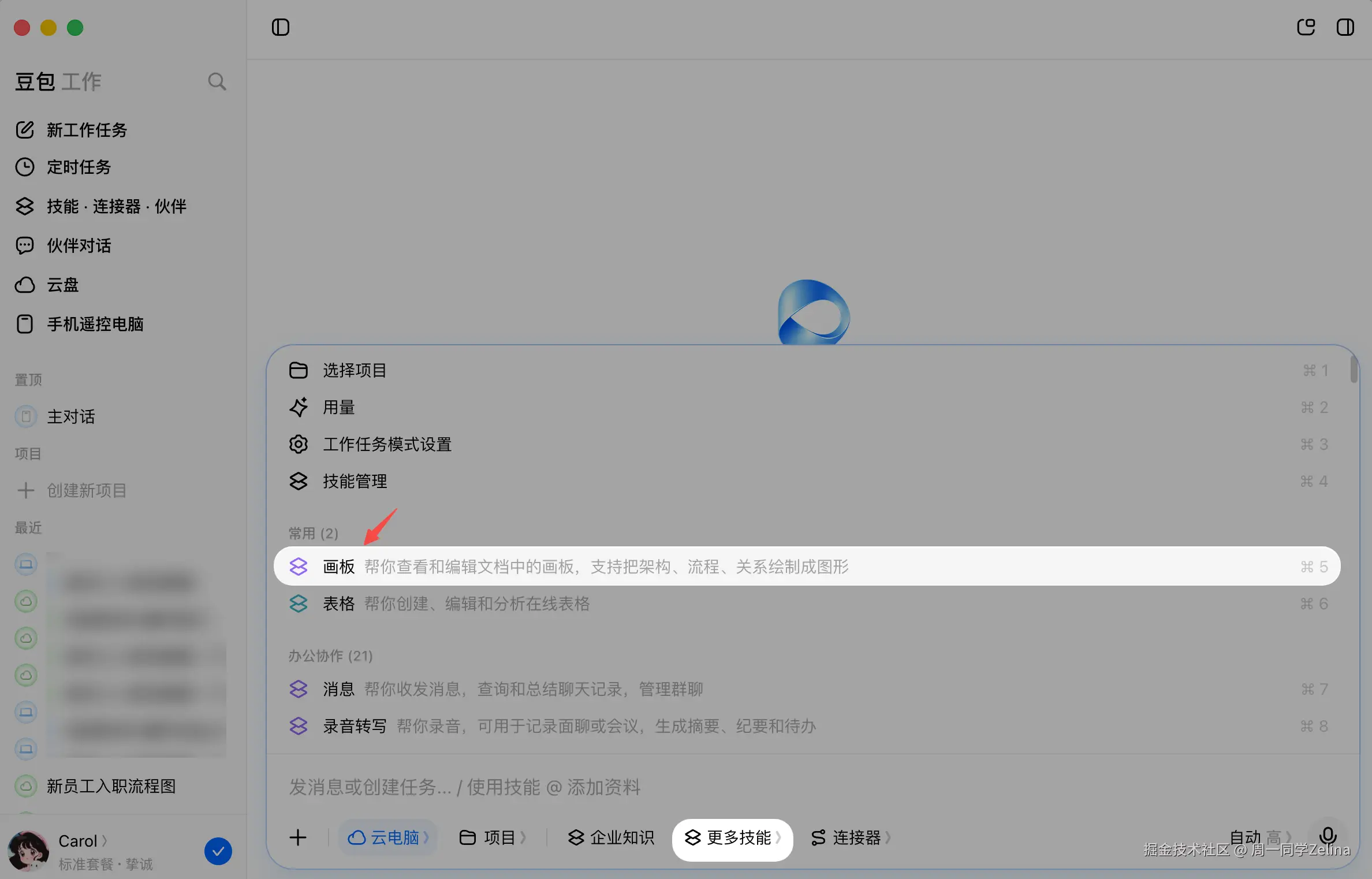1372x879 pixels.
Task: Click the layers icon for 技能管理
Action: [x=299, y=481]
